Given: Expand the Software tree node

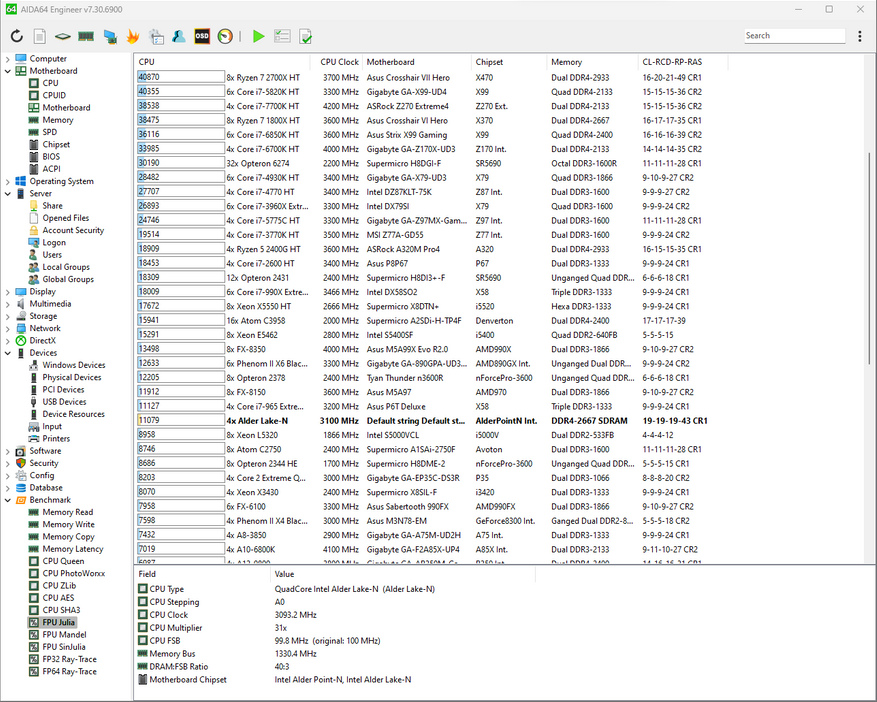Looking at the screenshot, I should [x=8, y=451].
